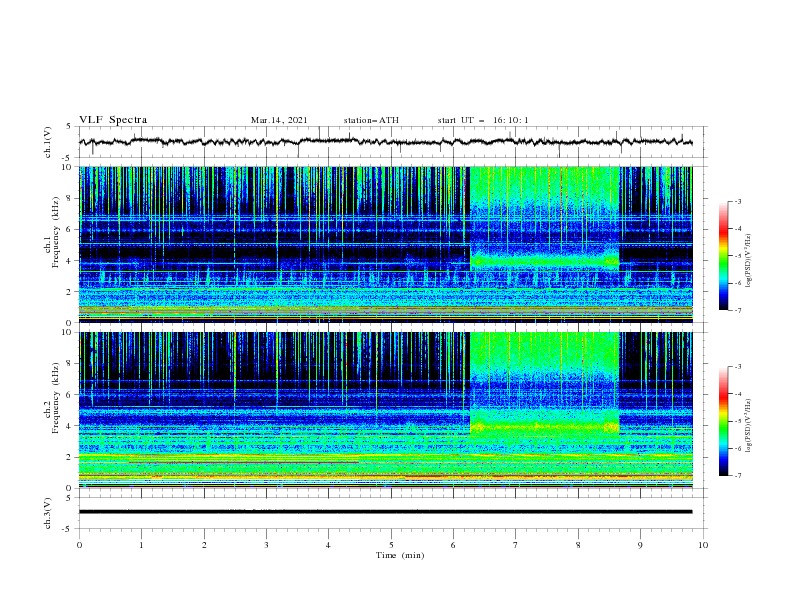Click the ch.2 spectrogram green burst region
The height and width of the screenshot is (612, 792).
[x=544, y=384]
